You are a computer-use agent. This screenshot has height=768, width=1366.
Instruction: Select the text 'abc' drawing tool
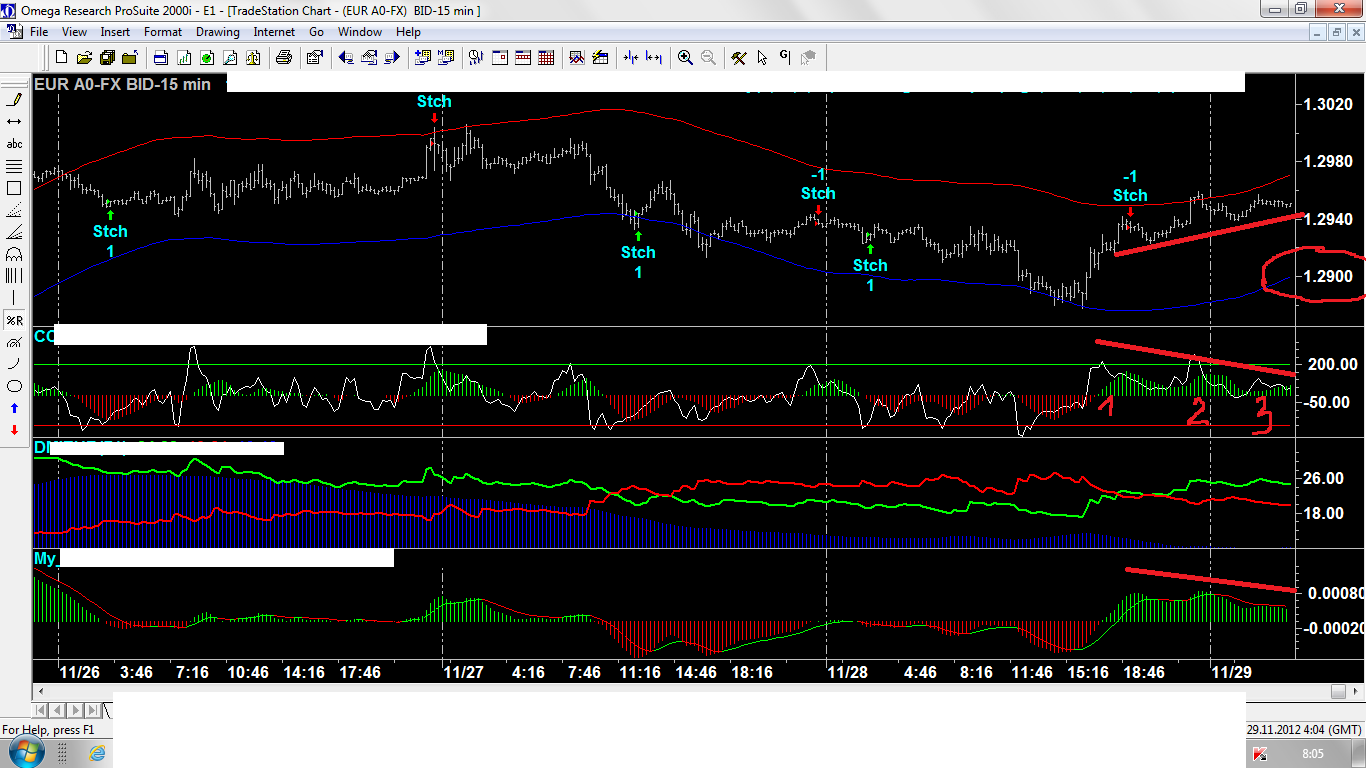tap(14, 144)
